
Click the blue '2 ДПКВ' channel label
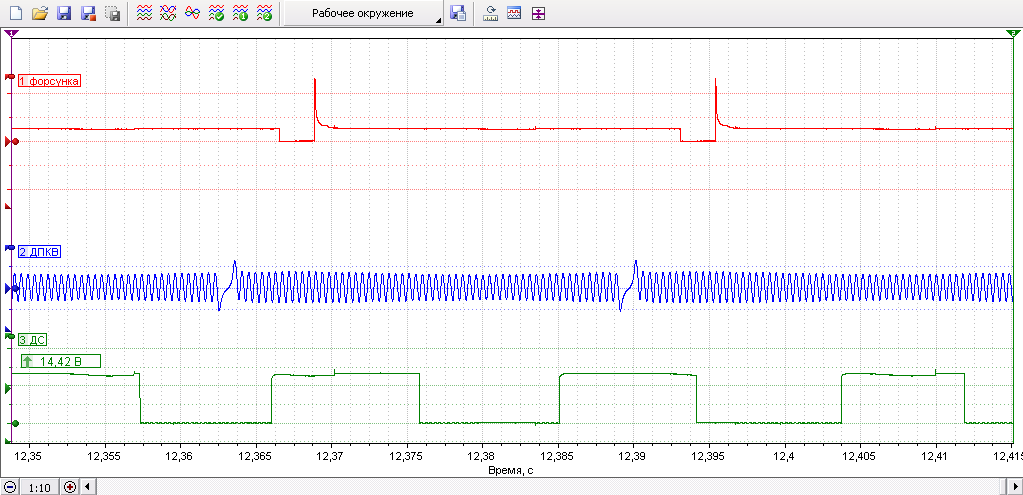39,252
